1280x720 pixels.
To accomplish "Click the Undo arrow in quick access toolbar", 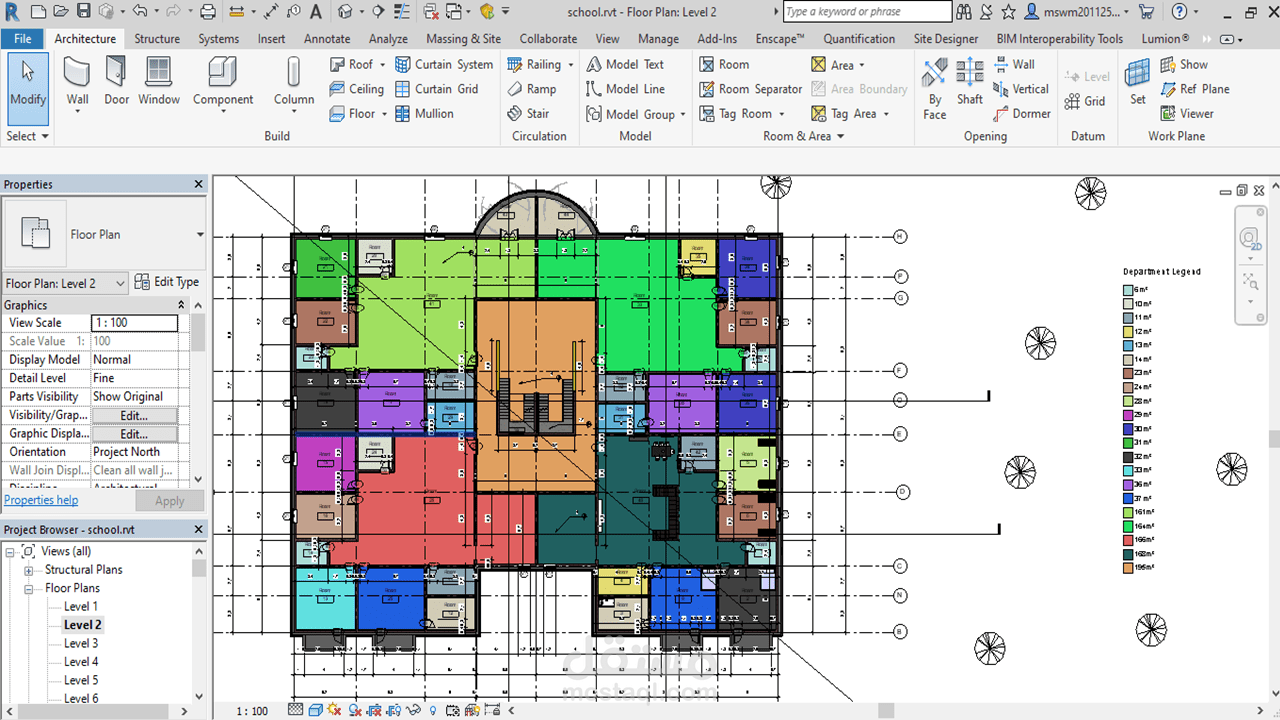I will click(x=139, y=12).
